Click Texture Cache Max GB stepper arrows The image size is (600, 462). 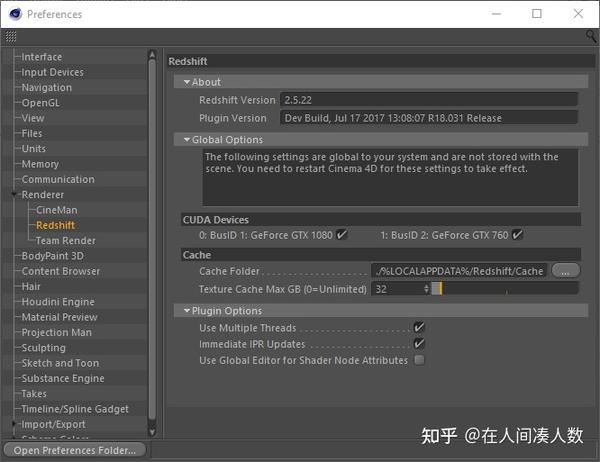pyautogui.click(x=426, y=289)
